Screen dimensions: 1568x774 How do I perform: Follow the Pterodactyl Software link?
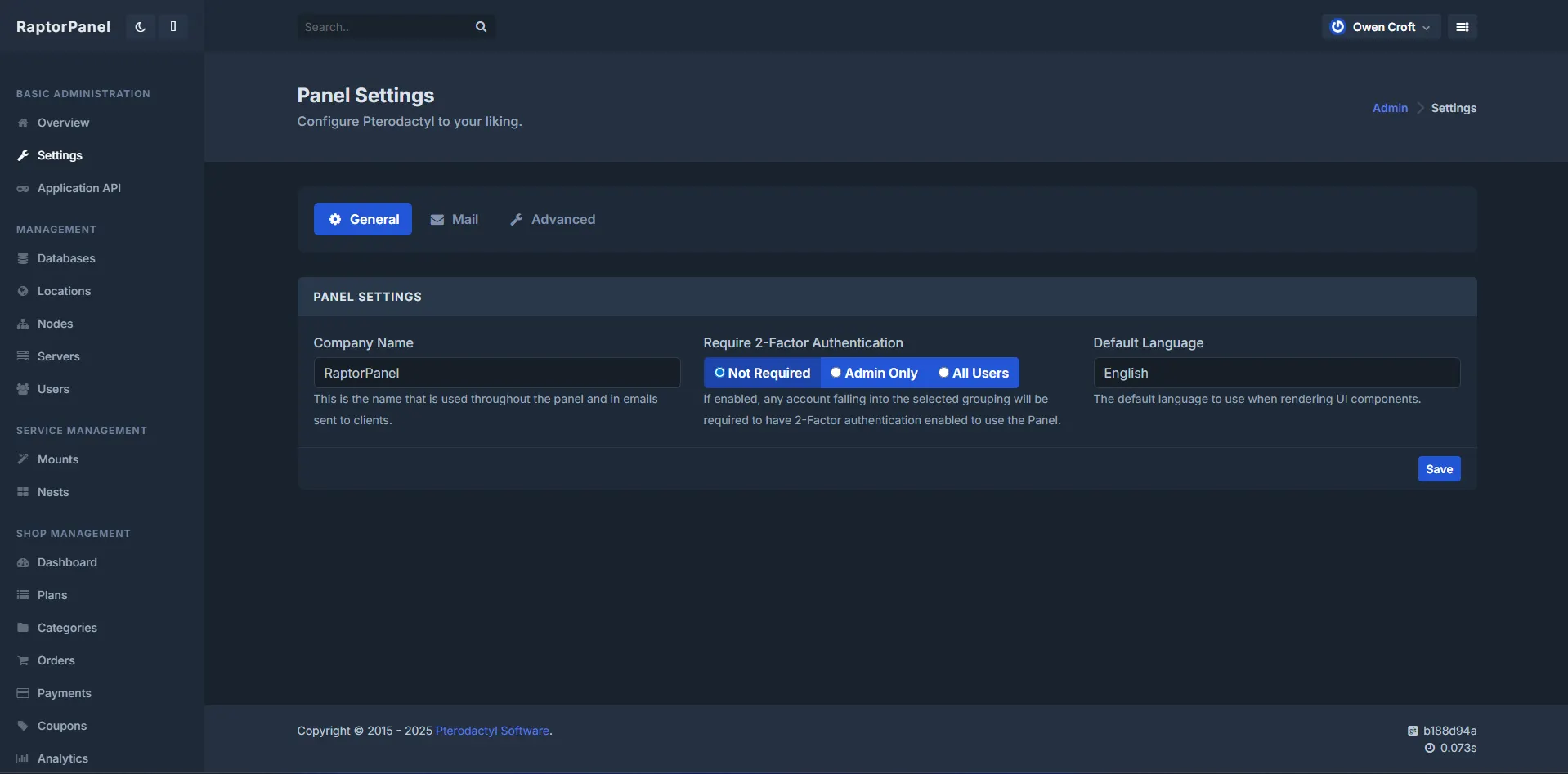coord(492,731)
